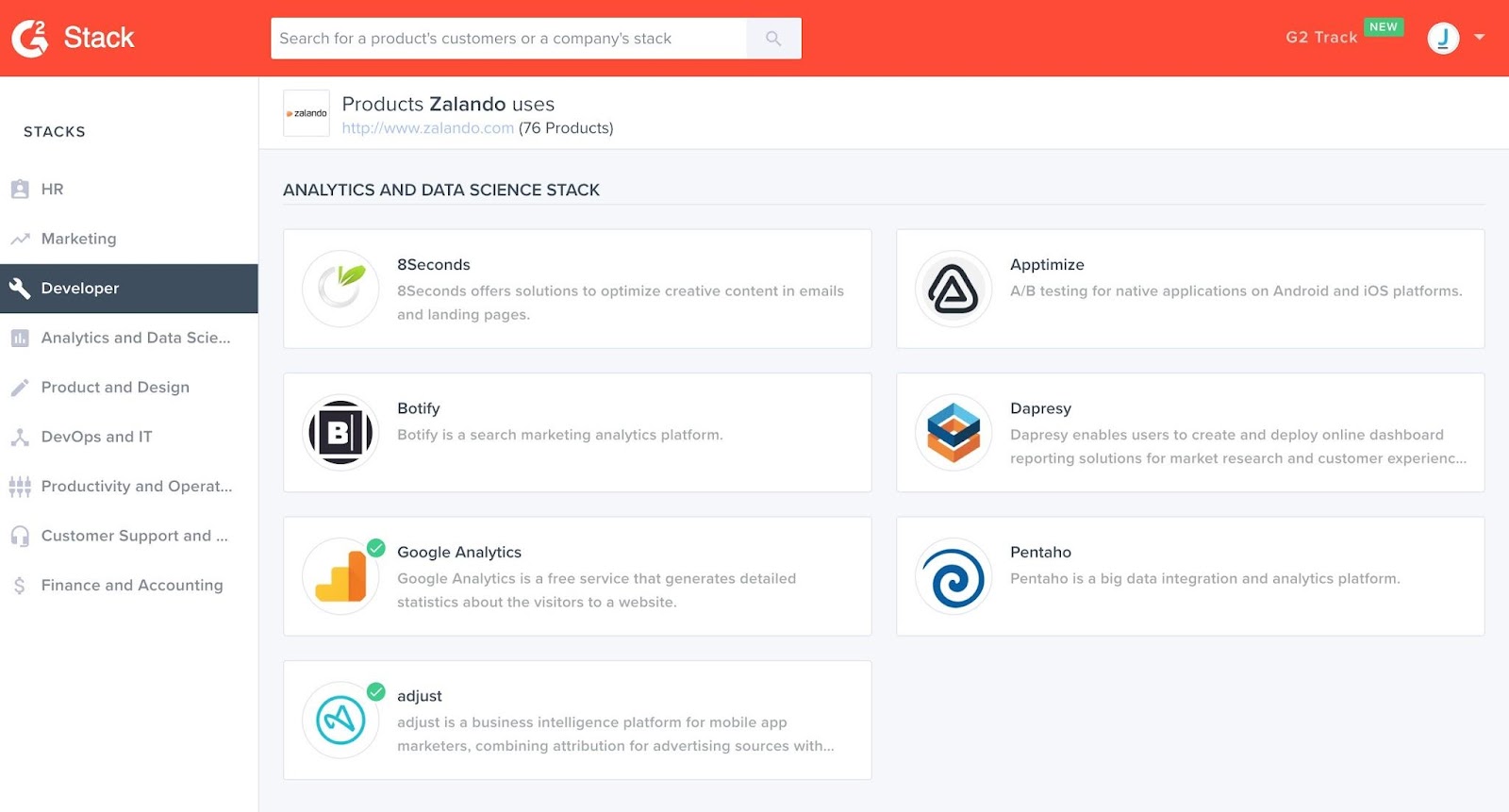Click 'ANALYTICS AND DATA SCIENCE STACK' heading
1509x812 pixels.
pyautogui.click(x=441, y=190)
